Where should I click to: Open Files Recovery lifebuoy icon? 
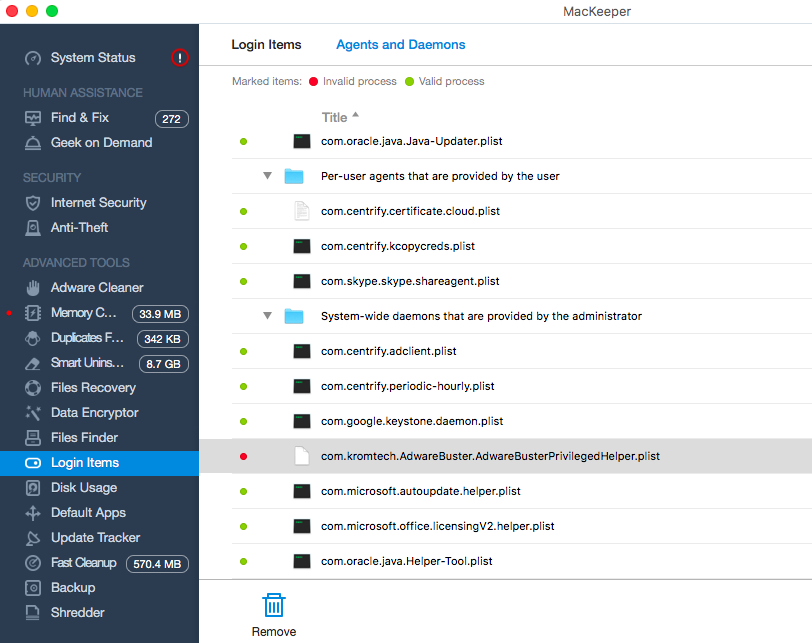33,388
